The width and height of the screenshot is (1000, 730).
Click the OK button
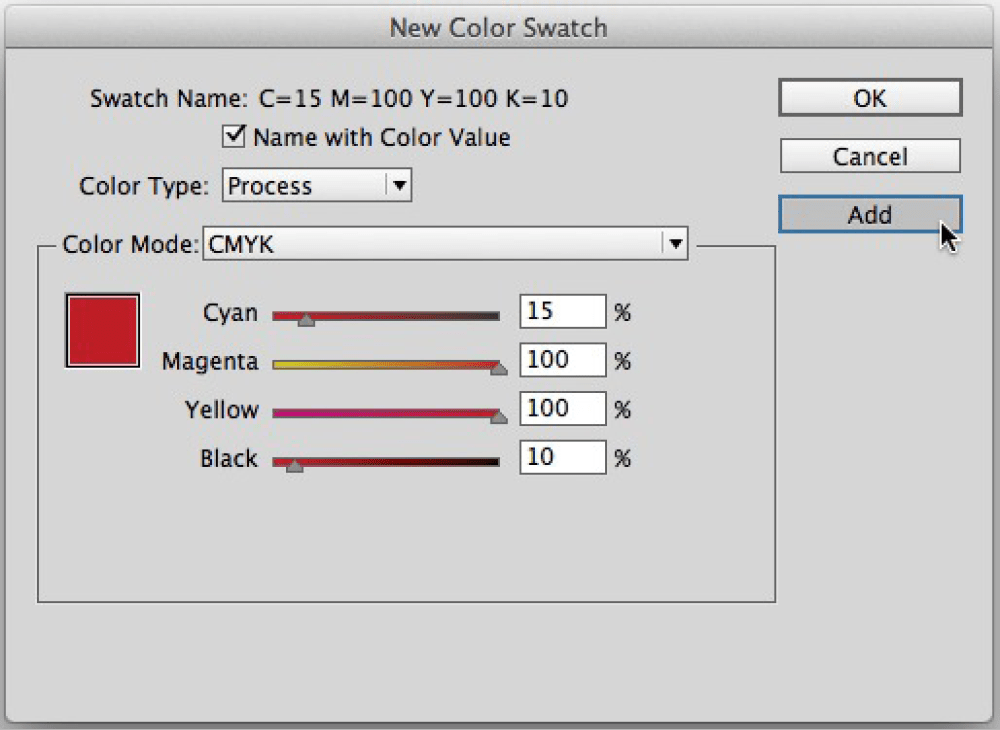click(869, 98)
